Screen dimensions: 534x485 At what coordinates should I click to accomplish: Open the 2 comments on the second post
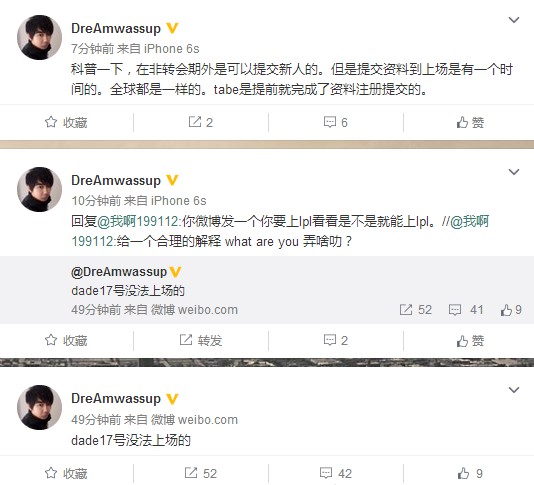click(x=335, y=340)
